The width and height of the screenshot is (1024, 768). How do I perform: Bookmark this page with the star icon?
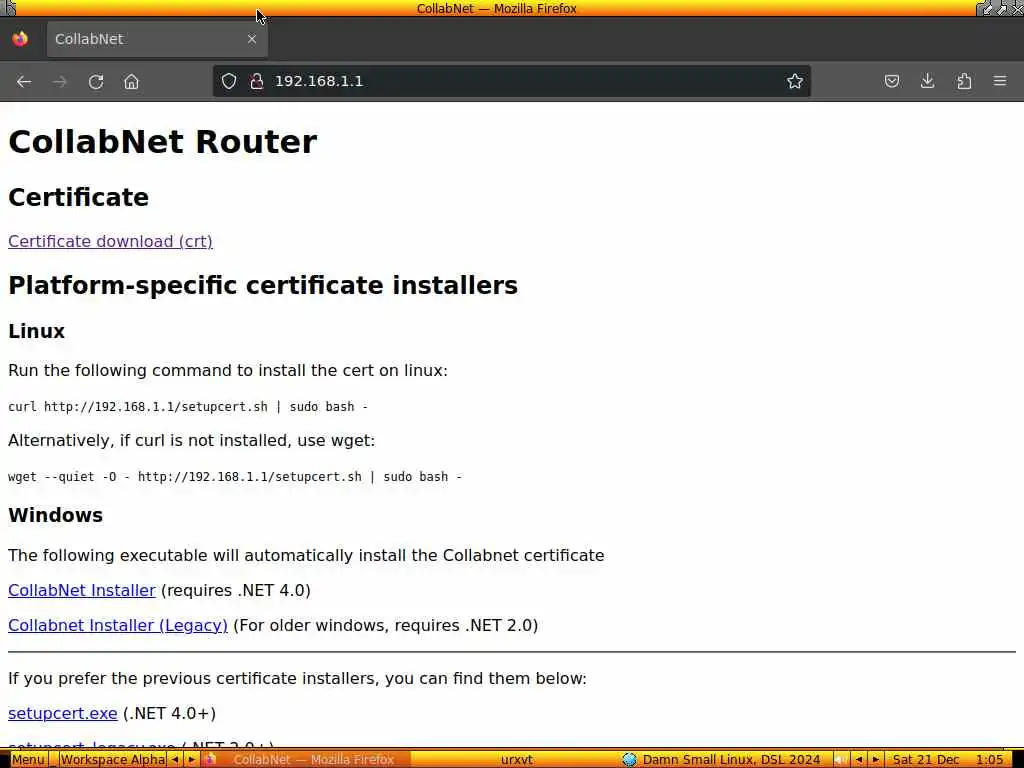click(795, 81)
